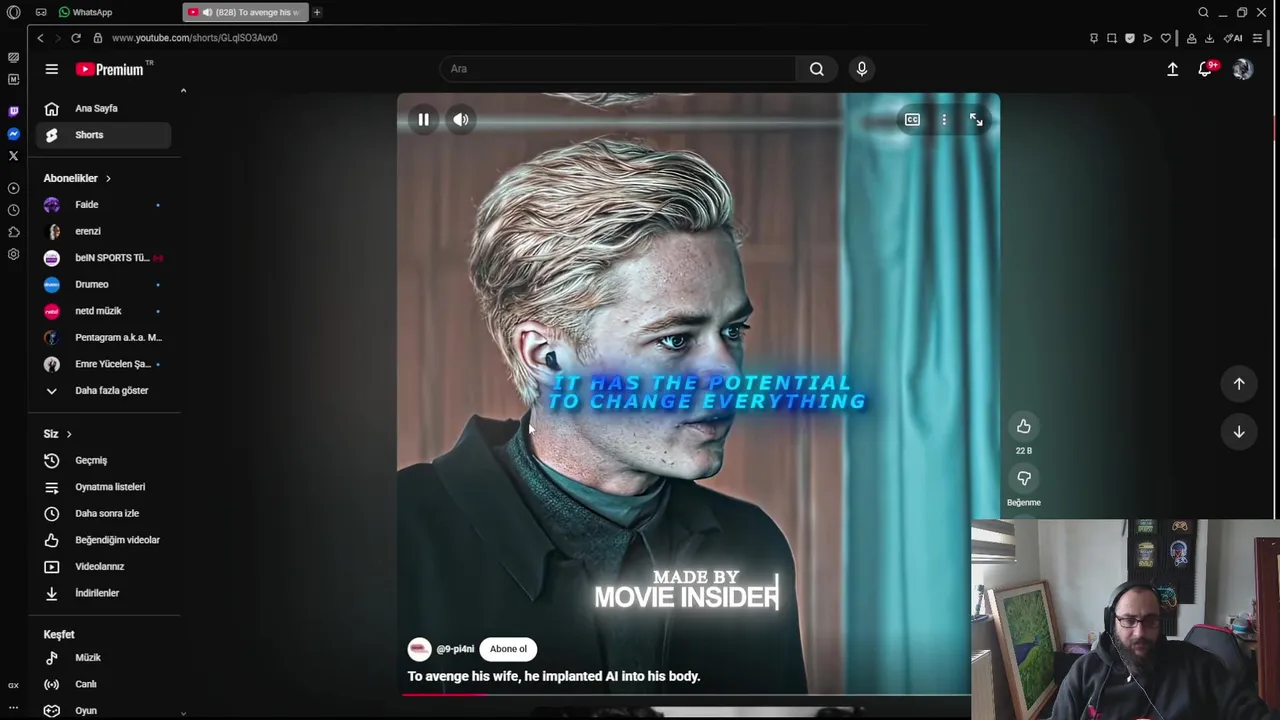This screenshot has height=720, width=1280.
Task: Open Oynatma listeleri playlists
Action: pos(104,487)
